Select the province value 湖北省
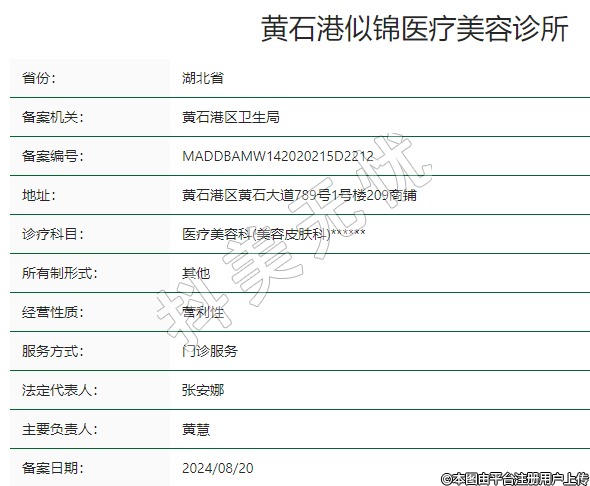590x486 pixels. 203,78
